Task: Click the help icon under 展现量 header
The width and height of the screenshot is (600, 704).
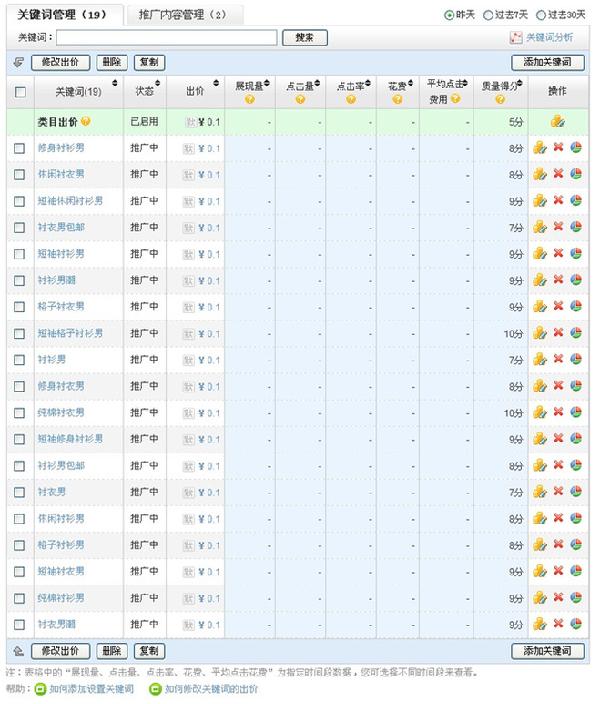Action: [x=249, y=99]
